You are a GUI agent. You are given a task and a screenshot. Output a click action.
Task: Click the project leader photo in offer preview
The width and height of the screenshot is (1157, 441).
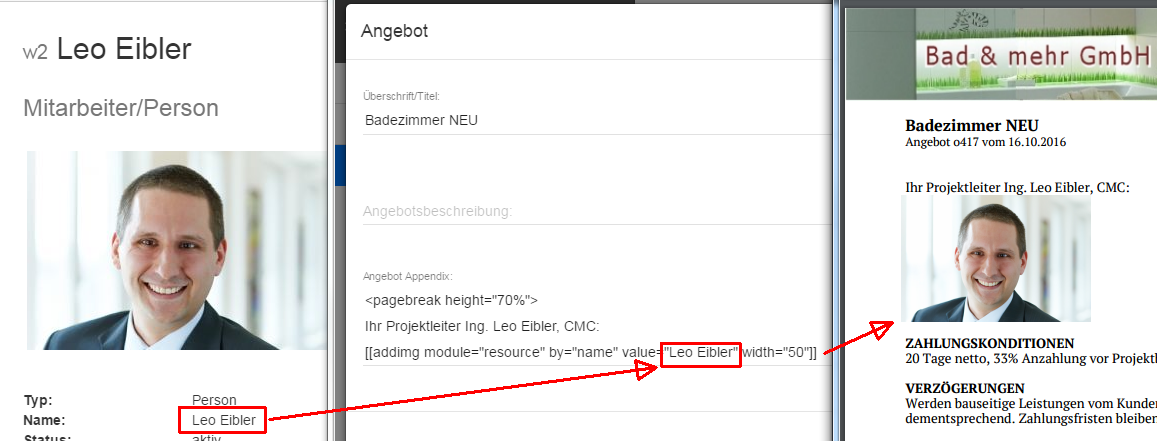point(996,259)
